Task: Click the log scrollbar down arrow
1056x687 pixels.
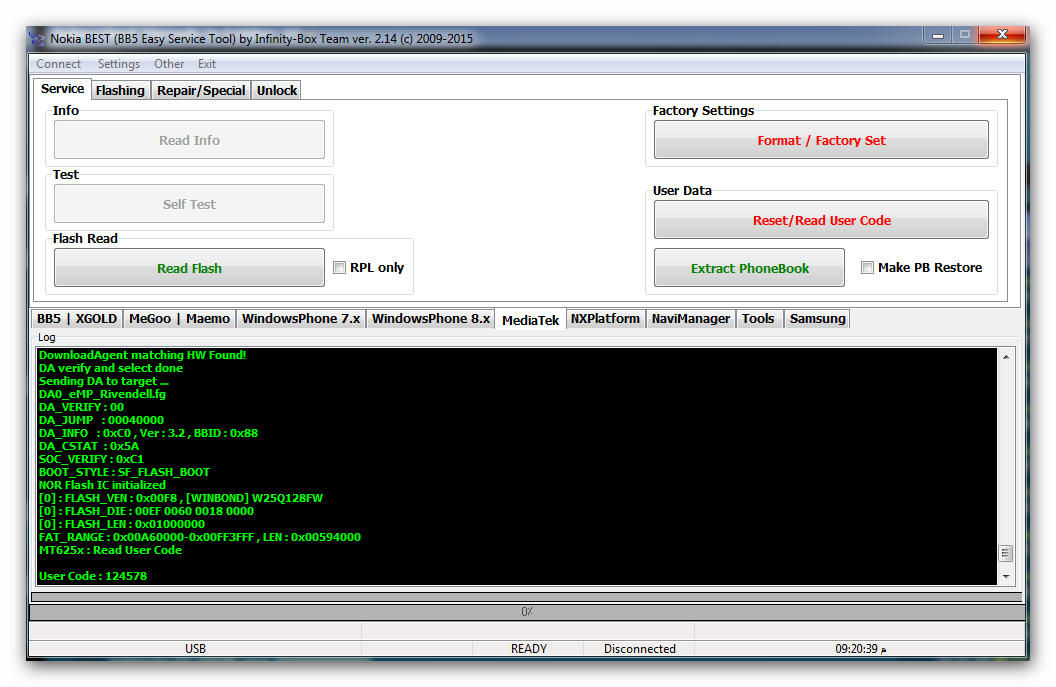Action: [x=1006, y=577]
